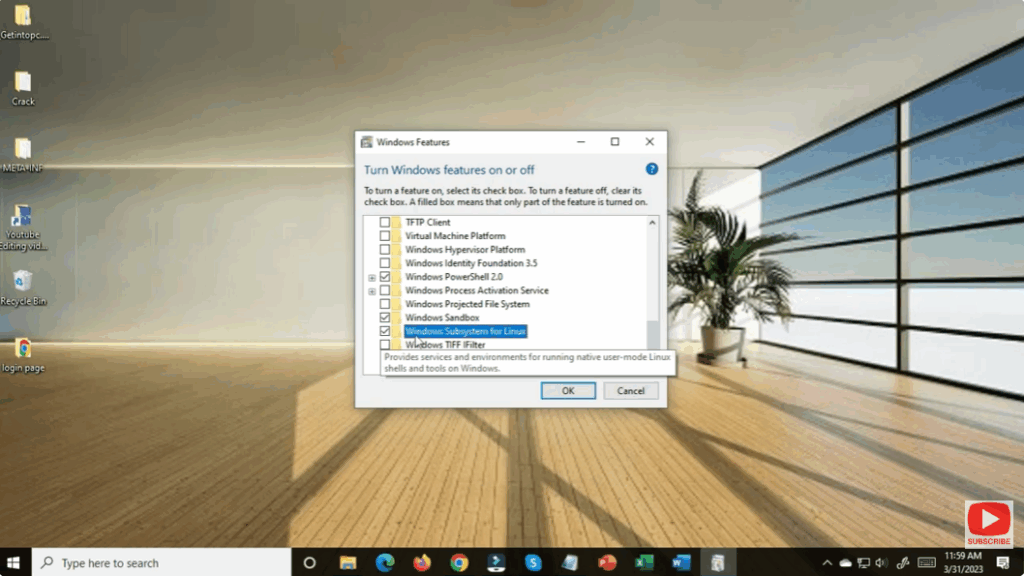Check Virtual Machine Platform
The width and height of the screenshot is (1024, 576).
pos(385,236)
